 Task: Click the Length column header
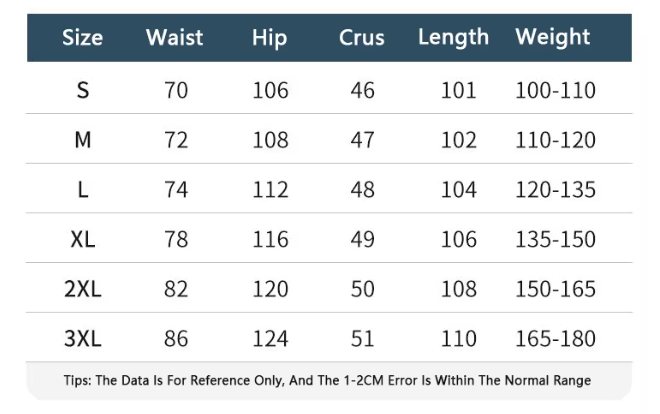click(x=454, y=38)
